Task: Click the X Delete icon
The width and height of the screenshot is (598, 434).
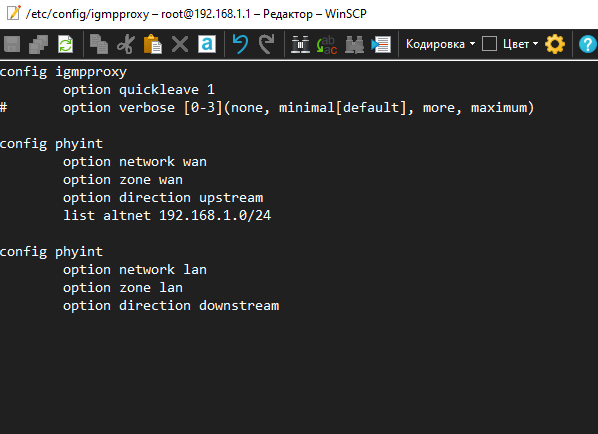Action: pyautogui.click(x=180, y=44)
